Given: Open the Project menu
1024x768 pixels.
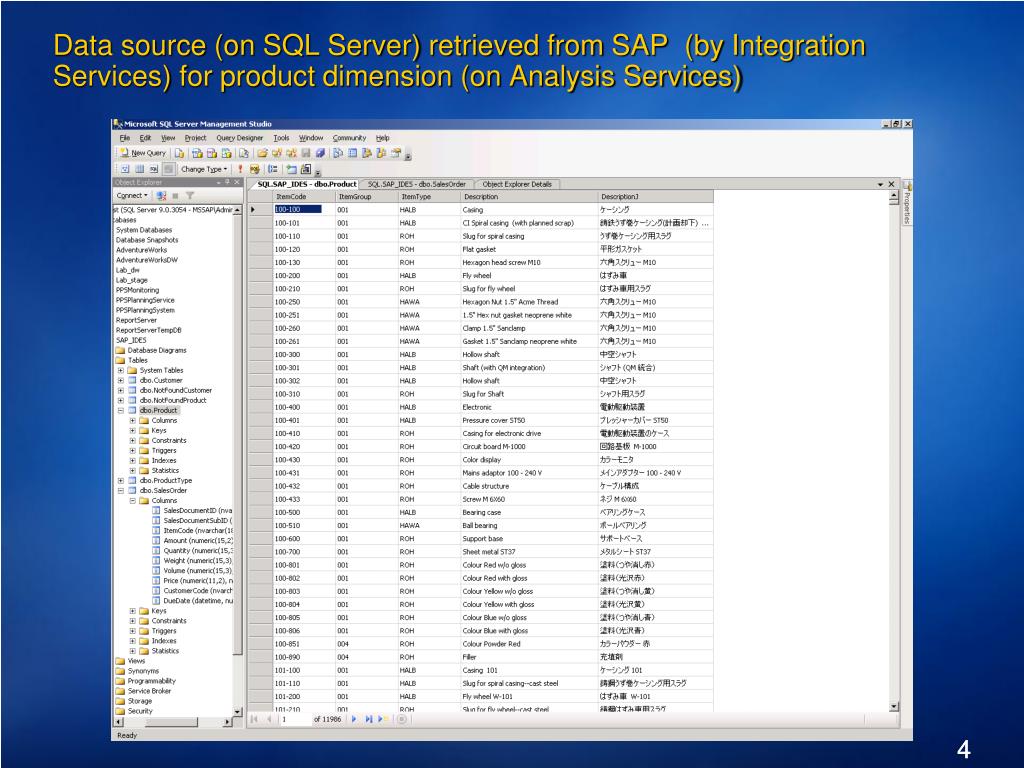Looking at the screenshot, I should [195, 138].
